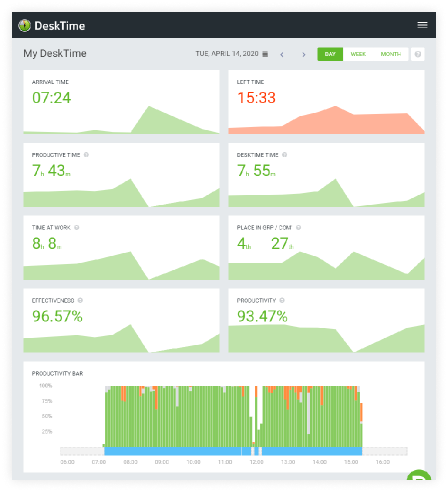
Task: Click info icon next to DeskTime Time
Action: click(284, 155)
